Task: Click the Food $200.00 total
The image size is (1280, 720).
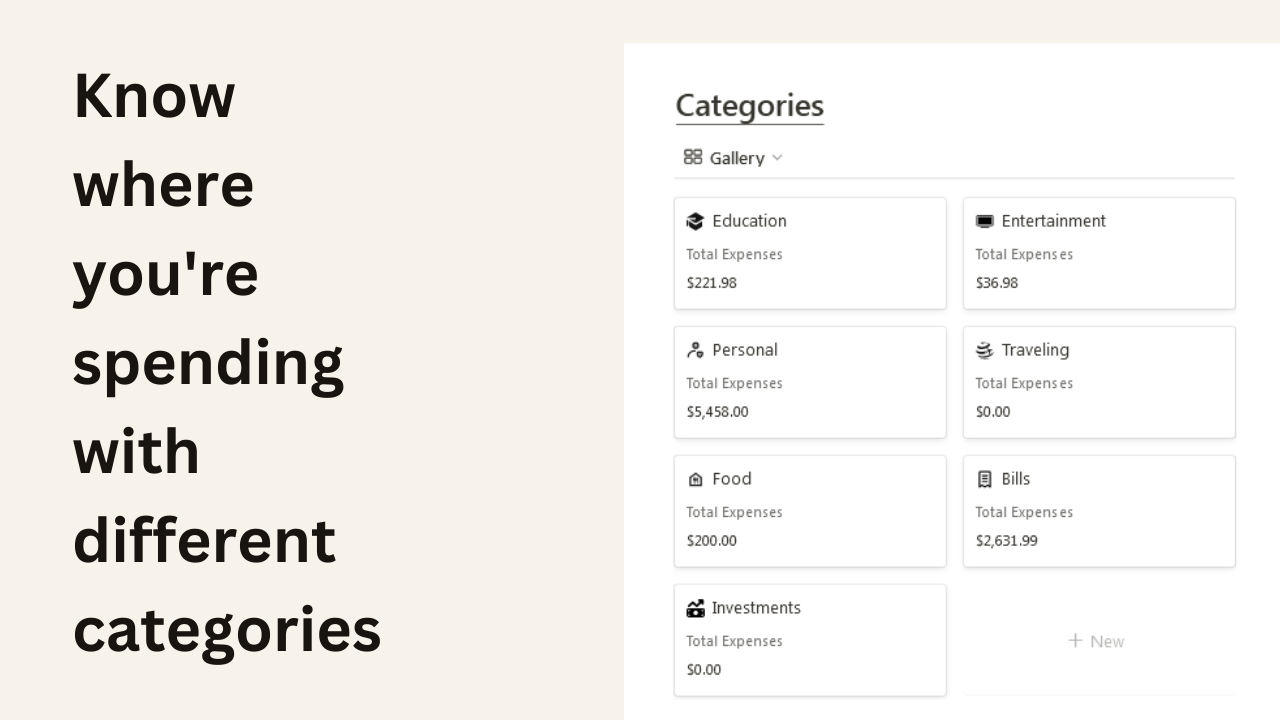Action: [711, 540]
